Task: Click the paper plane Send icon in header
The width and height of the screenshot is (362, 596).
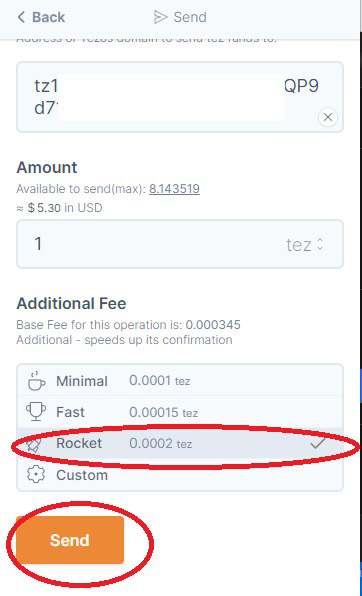Action: (x=160, y=17)
